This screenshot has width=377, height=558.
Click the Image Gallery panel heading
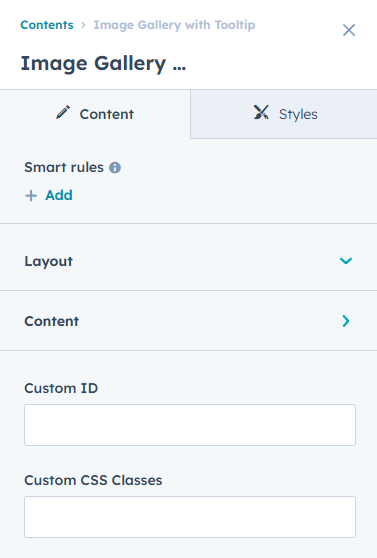click(103, 64)
